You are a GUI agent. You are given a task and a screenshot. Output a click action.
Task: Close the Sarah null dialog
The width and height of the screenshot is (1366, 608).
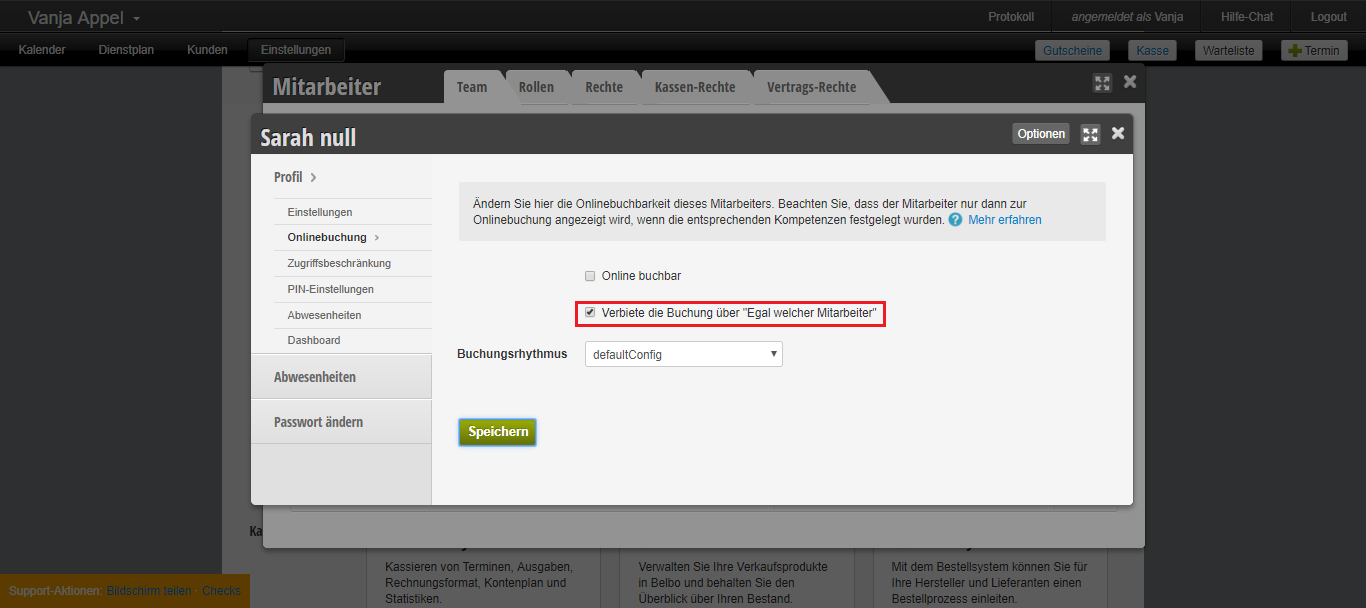[x=1118, y=133]
